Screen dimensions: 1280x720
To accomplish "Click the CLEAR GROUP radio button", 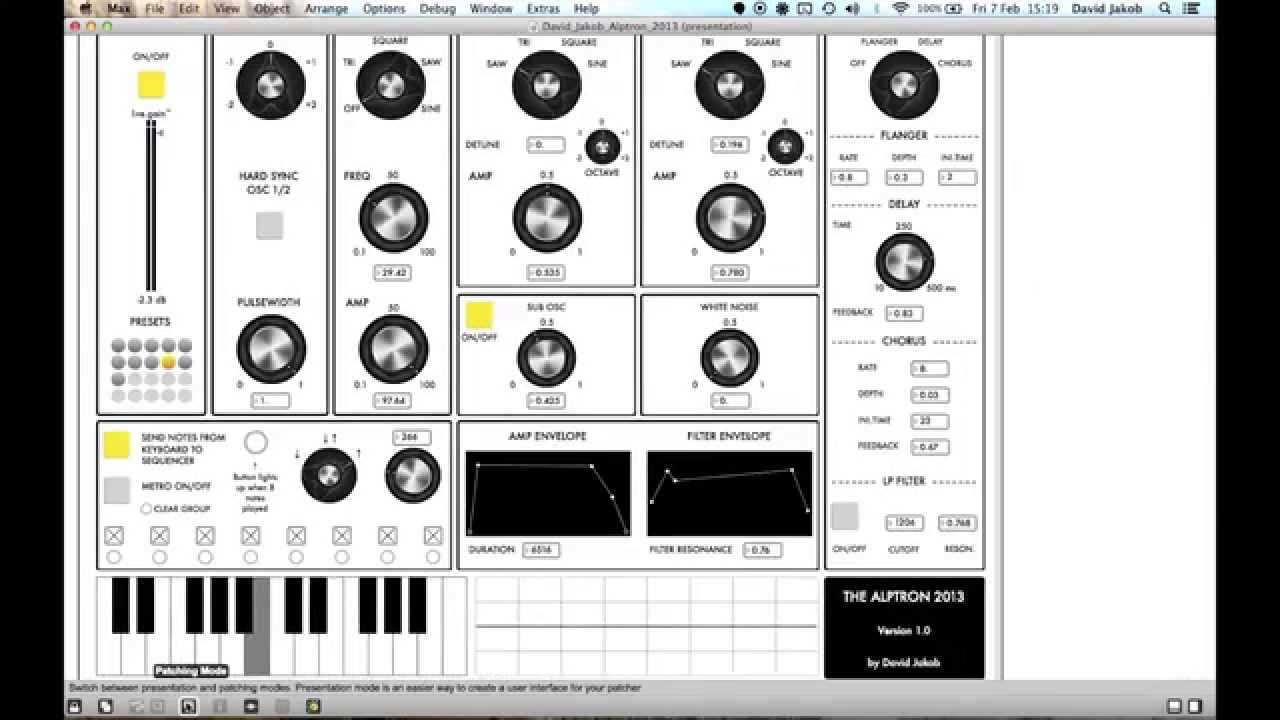I will pyautogui.click(x=146, y=509).
